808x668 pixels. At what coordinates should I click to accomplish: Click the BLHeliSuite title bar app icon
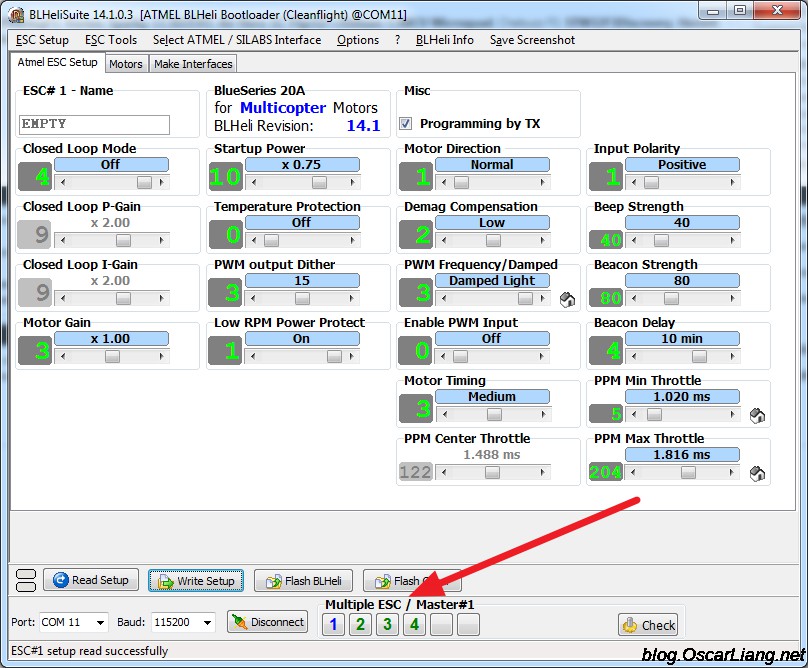tap(16, 14)
